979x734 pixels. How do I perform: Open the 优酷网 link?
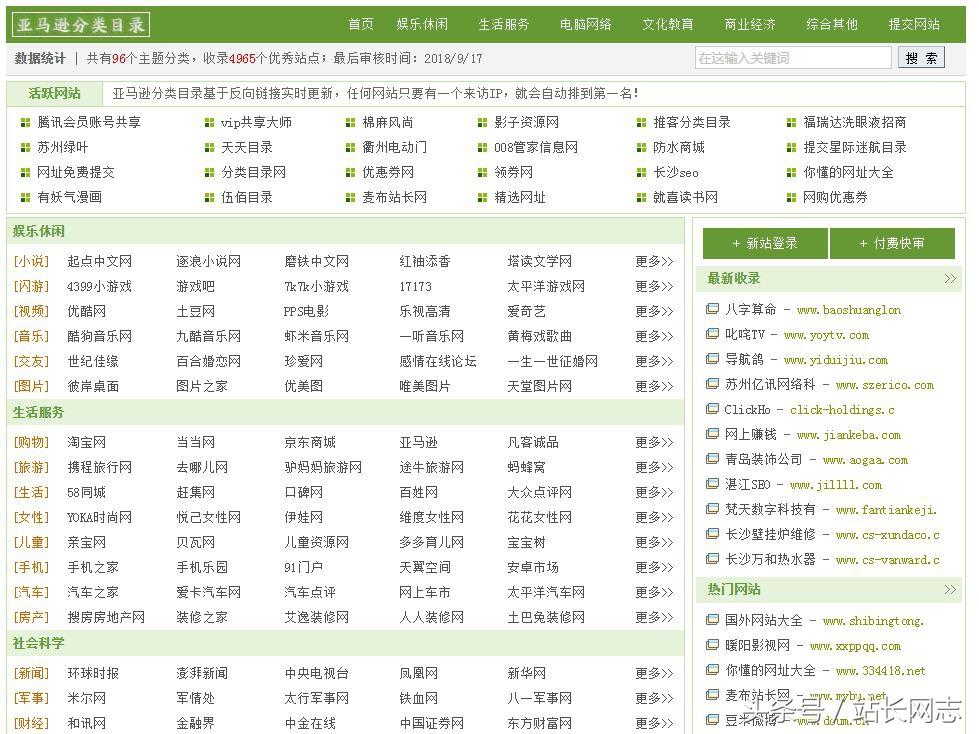[86, 311]
